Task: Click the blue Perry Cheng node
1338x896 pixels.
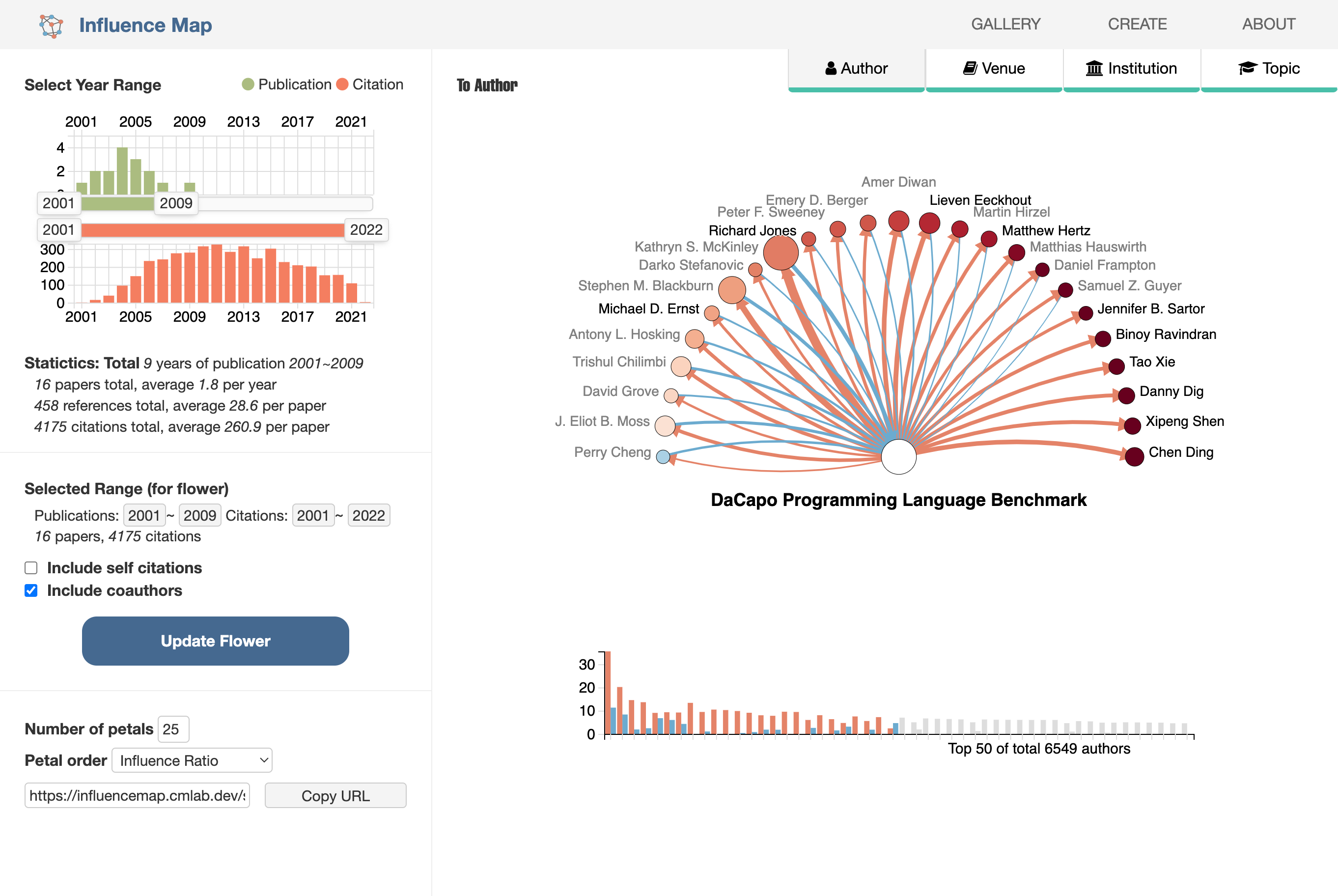Action: 663,457
